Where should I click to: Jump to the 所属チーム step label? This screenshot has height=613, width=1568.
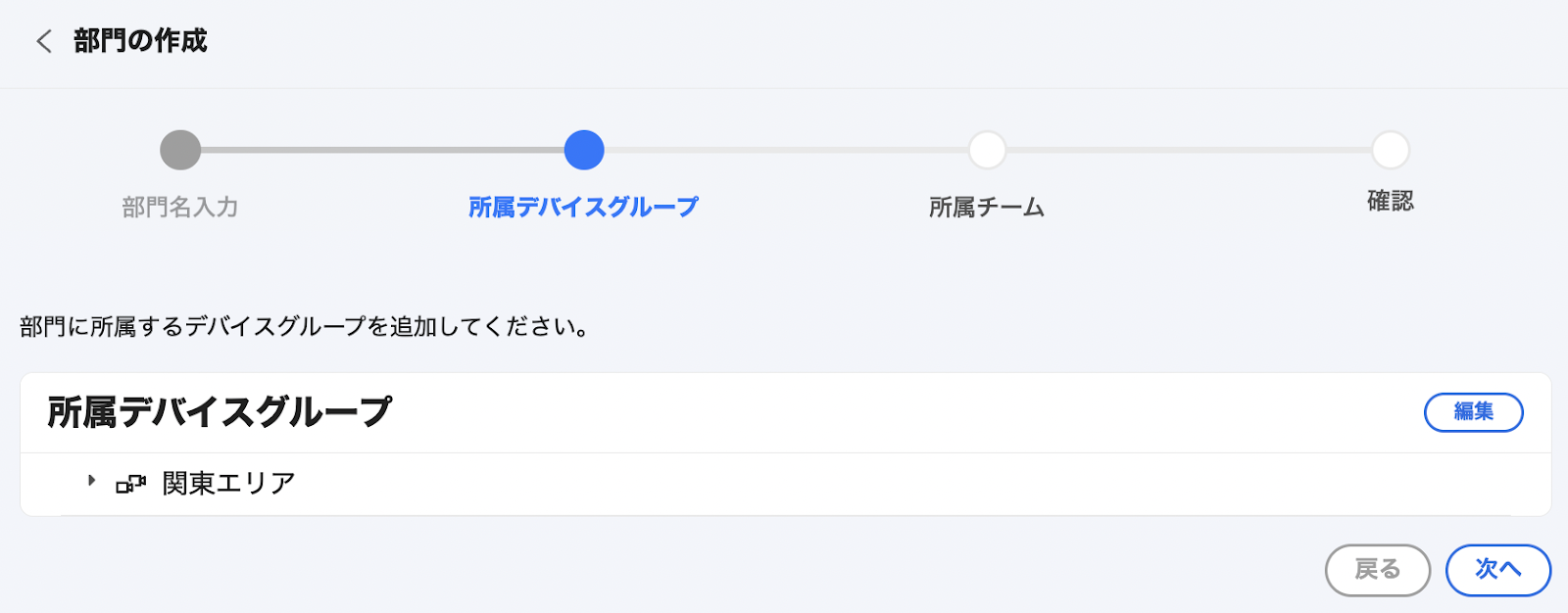[987, 207]
